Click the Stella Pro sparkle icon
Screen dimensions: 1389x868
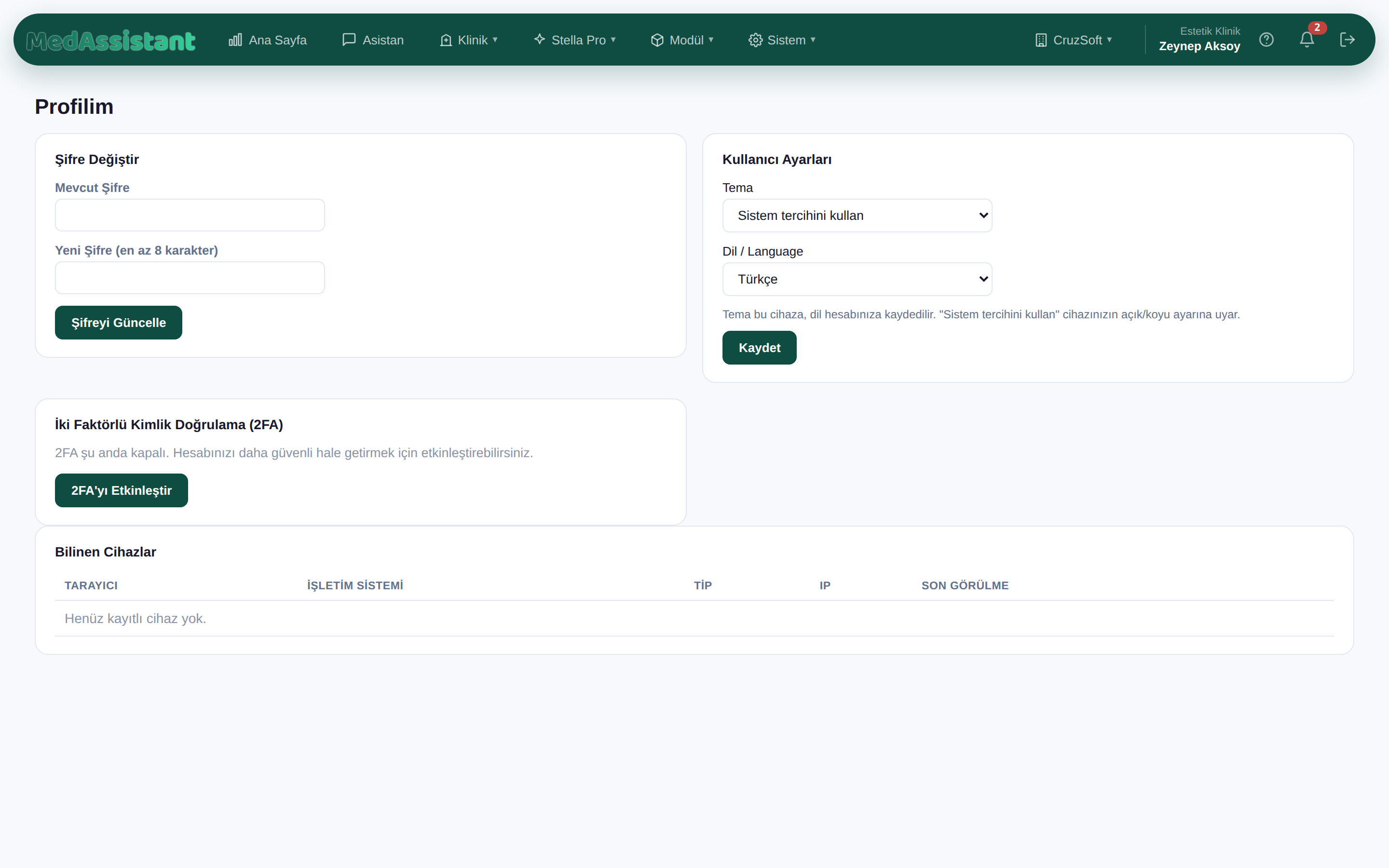click(540, 40)
